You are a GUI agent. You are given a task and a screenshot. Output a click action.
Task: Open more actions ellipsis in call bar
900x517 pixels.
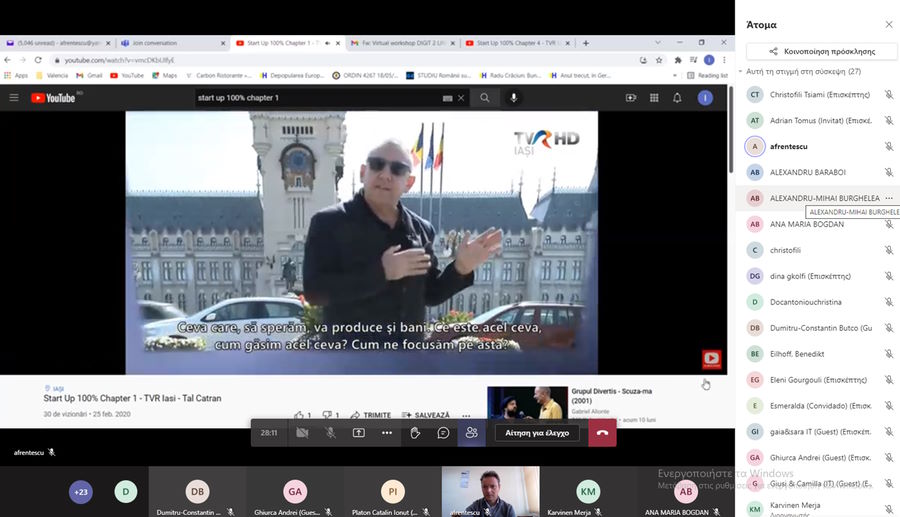click(387, 433)
